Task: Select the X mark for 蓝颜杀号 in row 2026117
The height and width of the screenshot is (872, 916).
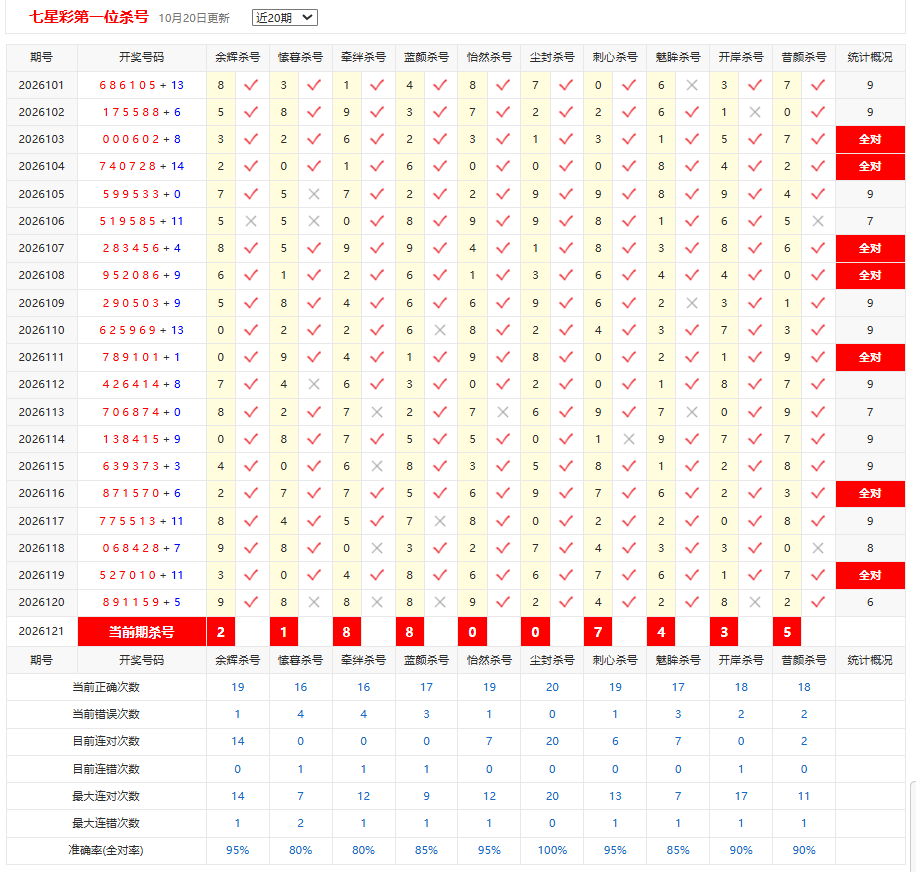Action: [x=440, y=521]
